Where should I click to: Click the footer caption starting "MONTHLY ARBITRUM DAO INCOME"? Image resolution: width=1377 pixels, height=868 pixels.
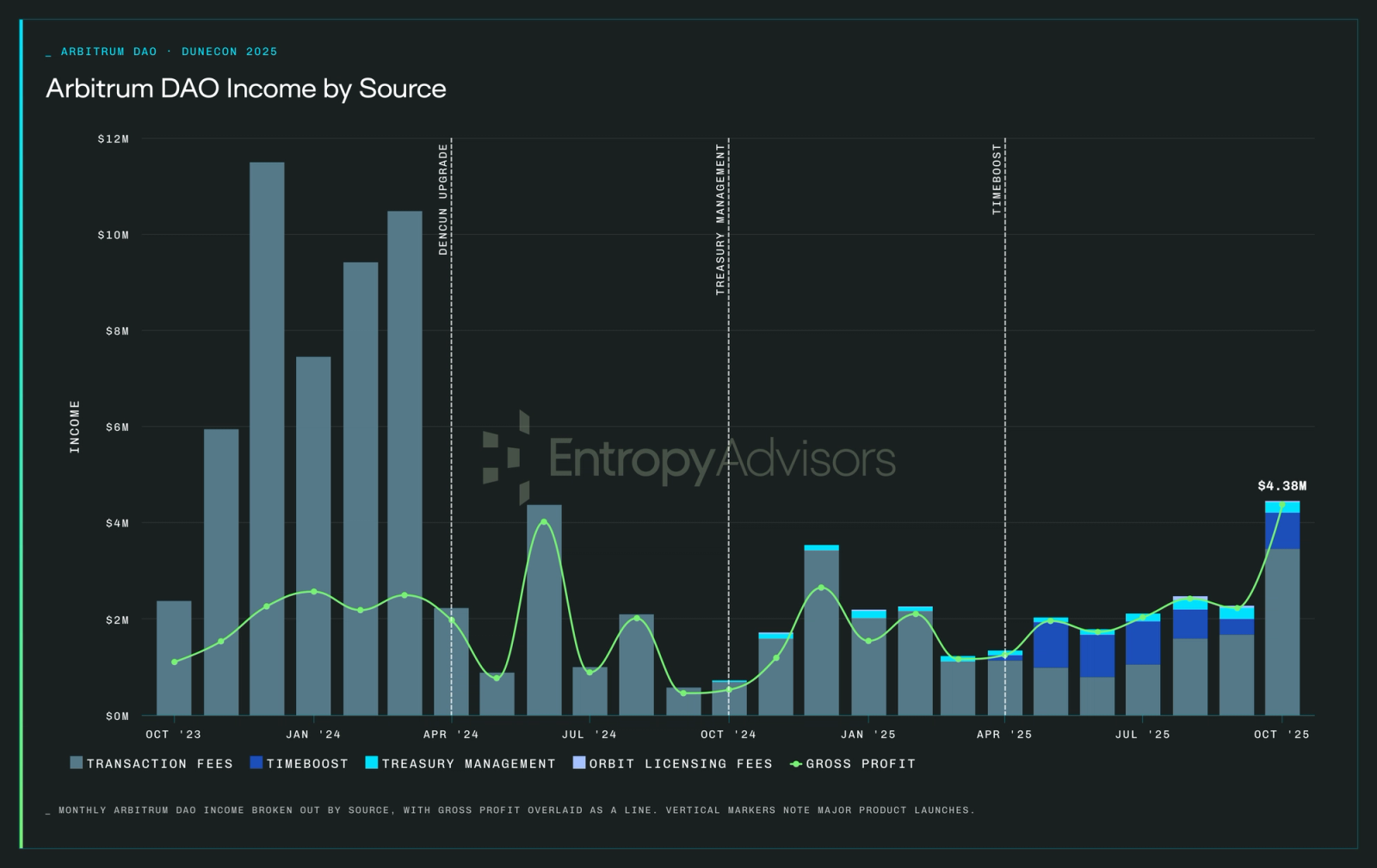pos(516,810)
